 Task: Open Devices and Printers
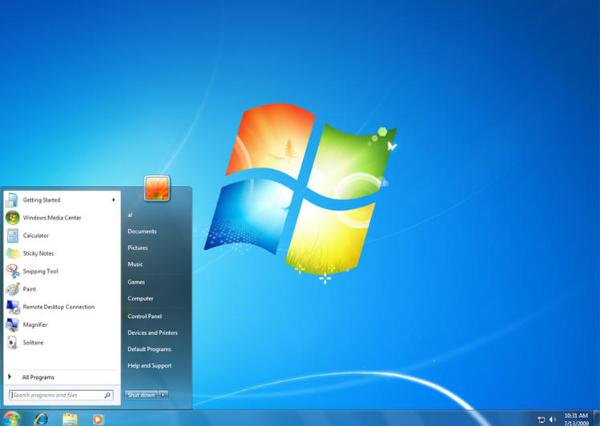[x=153, y=333]
